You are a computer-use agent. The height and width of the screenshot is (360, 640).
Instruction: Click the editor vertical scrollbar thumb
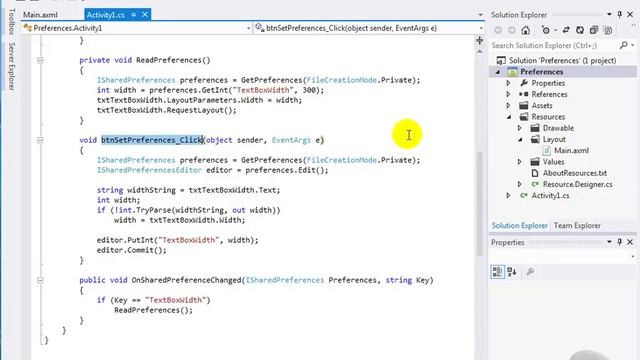[x=480, y=204]
